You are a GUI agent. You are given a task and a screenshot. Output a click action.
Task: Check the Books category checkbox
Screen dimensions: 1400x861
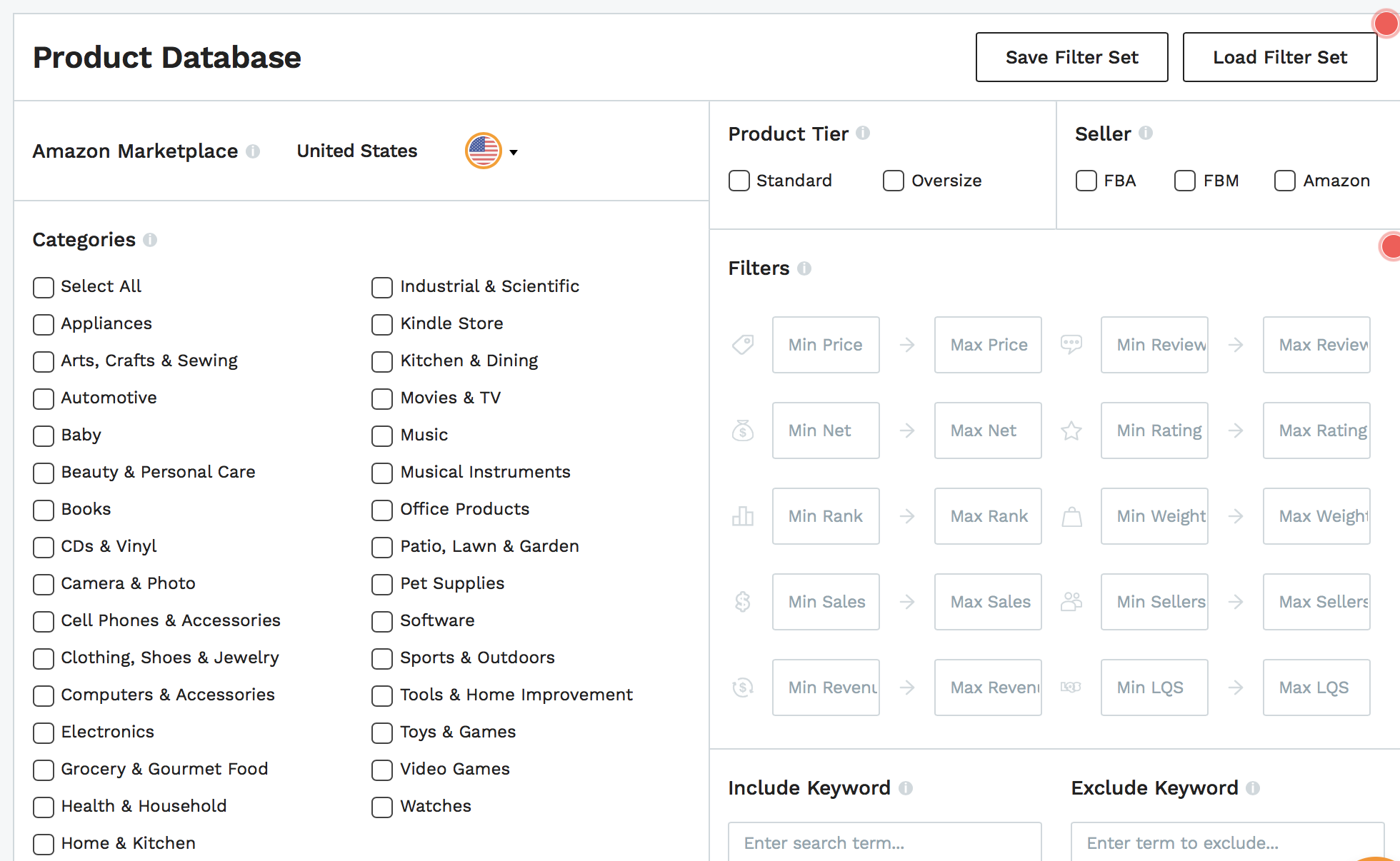click(44, 510)
